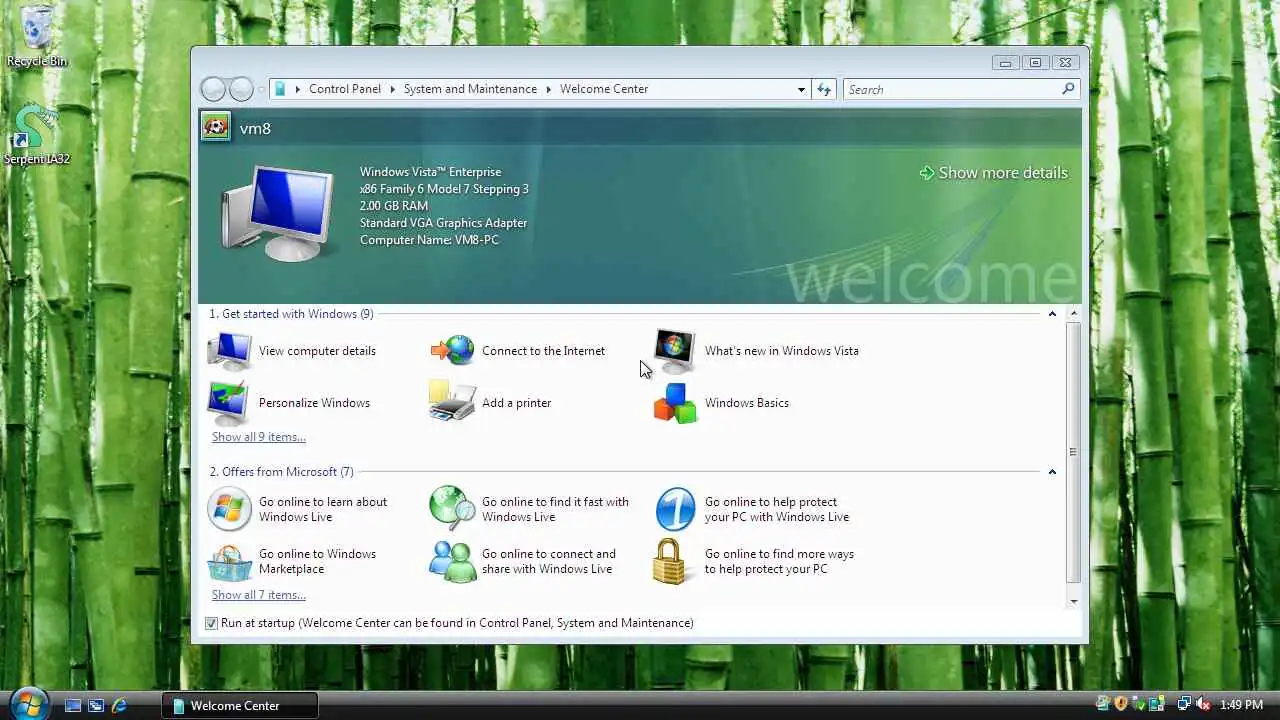The image size is (1280, 720).
Task: Click the Refresh button beside address bar
Action: (824, 89)
